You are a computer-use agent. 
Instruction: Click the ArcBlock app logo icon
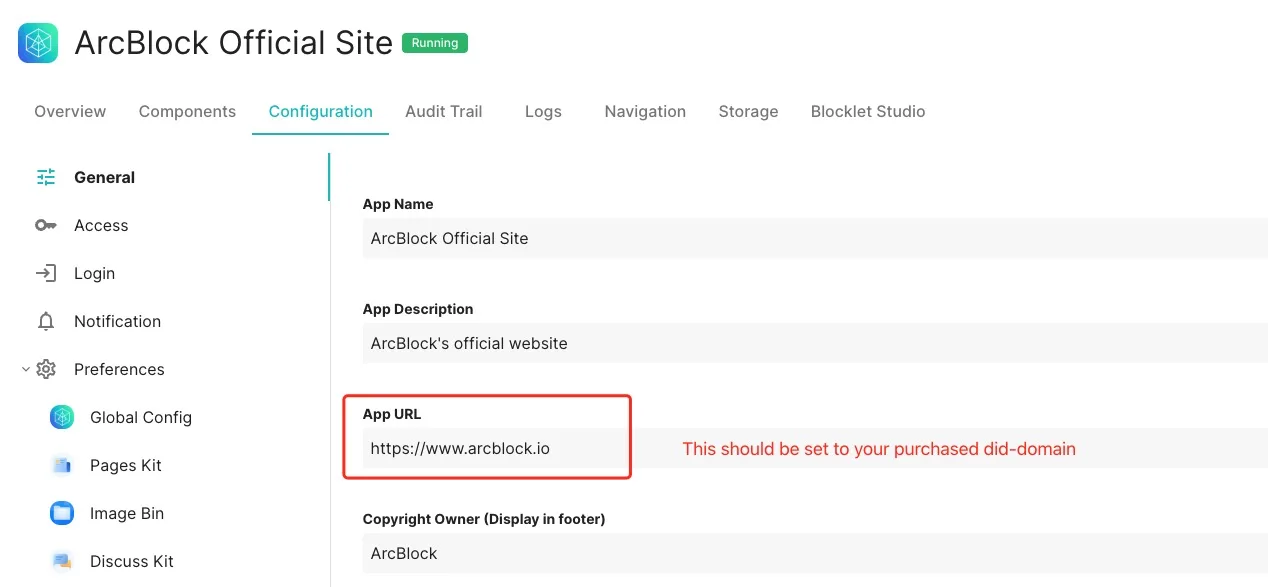coord(38,43)
